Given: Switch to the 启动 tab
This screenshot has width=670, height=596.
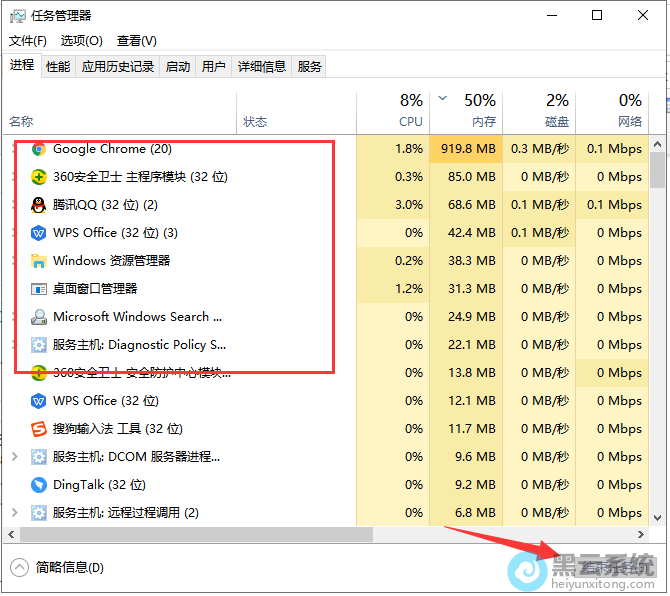Looking at the screenshot, I should point(178,67).
